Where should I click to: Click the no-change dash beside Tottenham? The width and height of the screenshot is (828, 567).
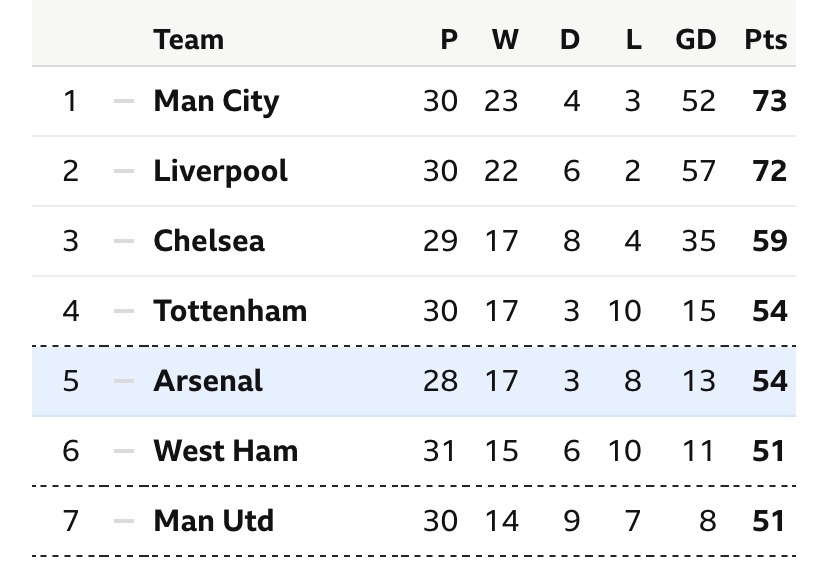(x=124, y=311)
